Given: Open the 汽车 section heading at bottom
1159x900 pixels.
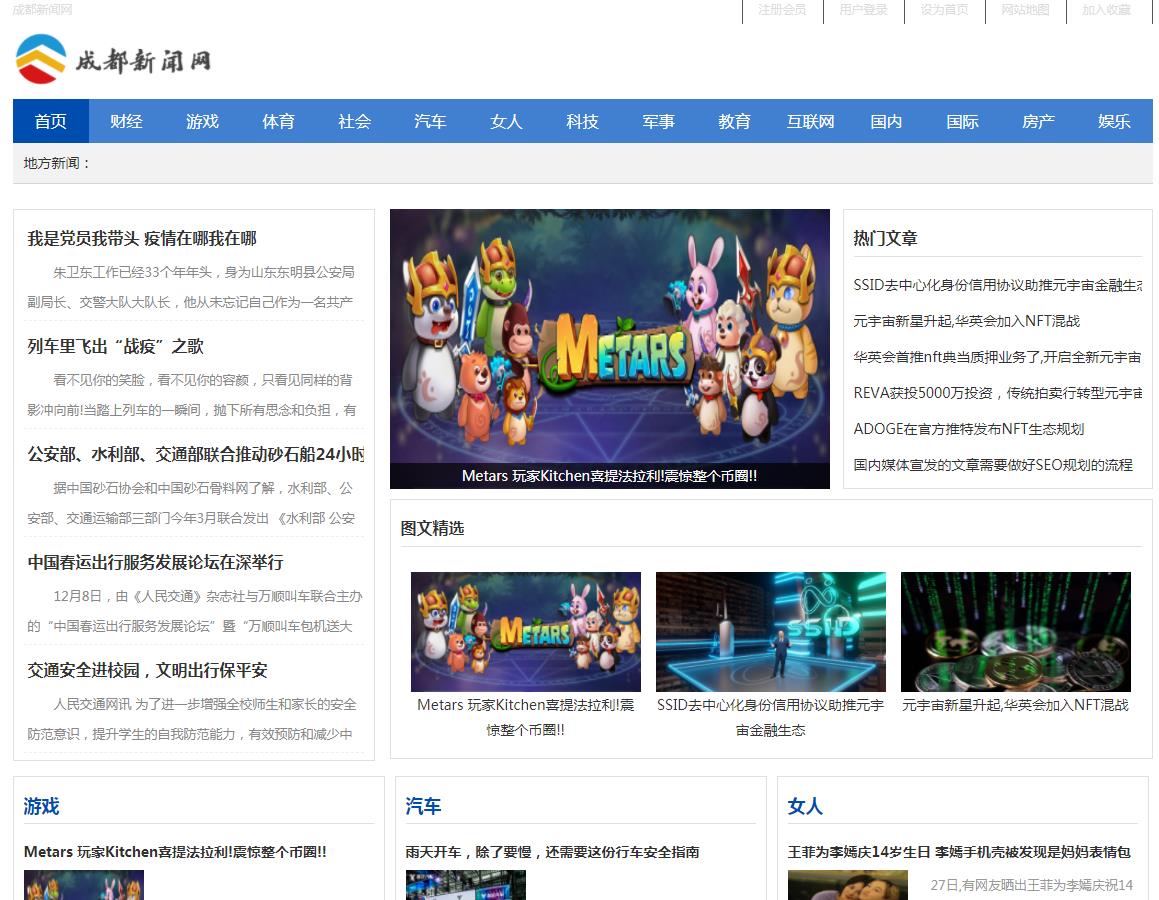Looking at the screenshot, I should (x=424, y=806).
